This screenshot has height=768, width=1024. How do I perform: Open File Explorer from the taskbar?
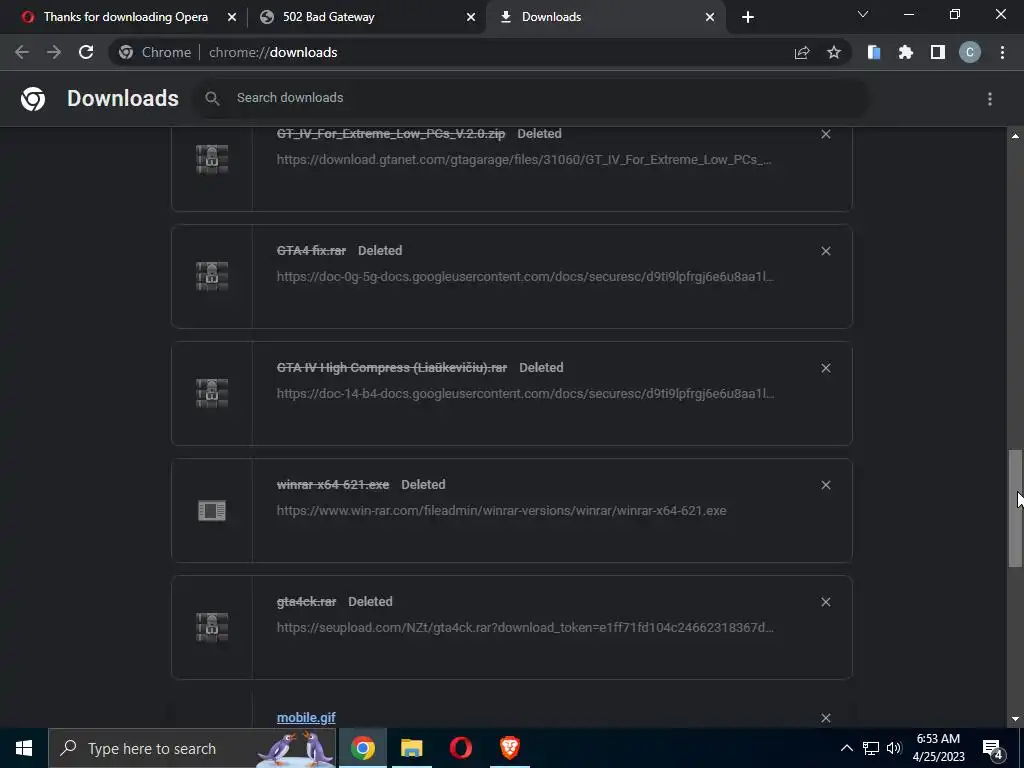411,748
